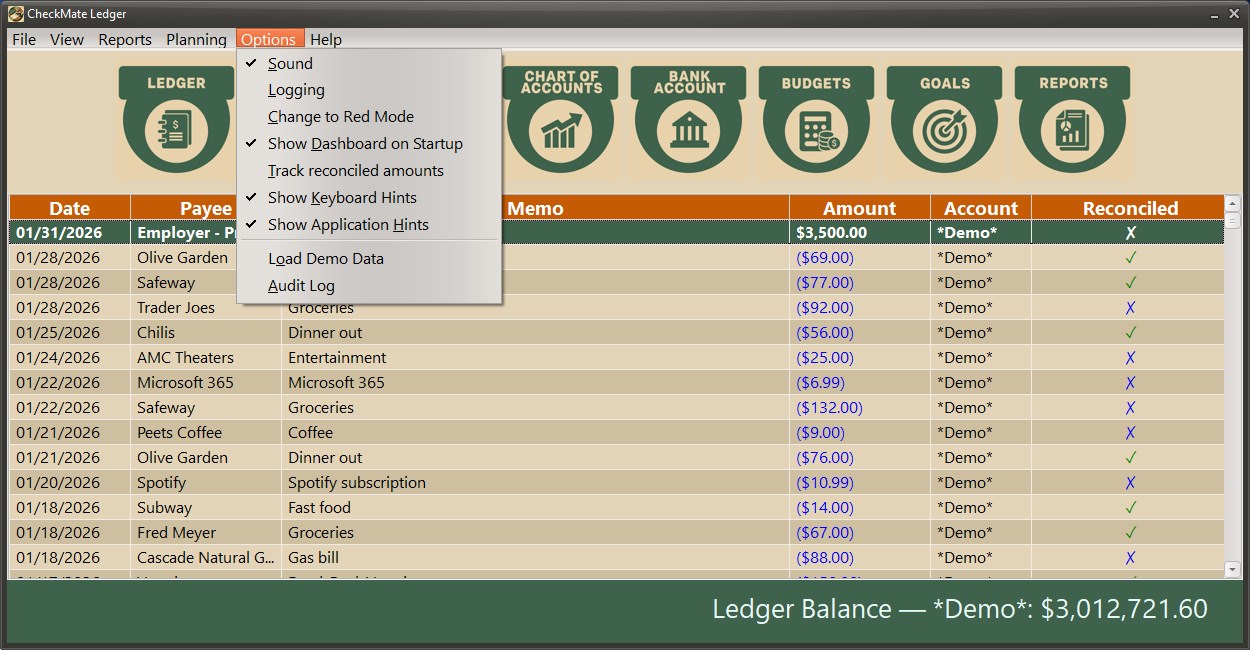The image size is (1250, 650).
Task: Open the Ledger icon button
Action: pyautogui.click(x=176, y=119)
